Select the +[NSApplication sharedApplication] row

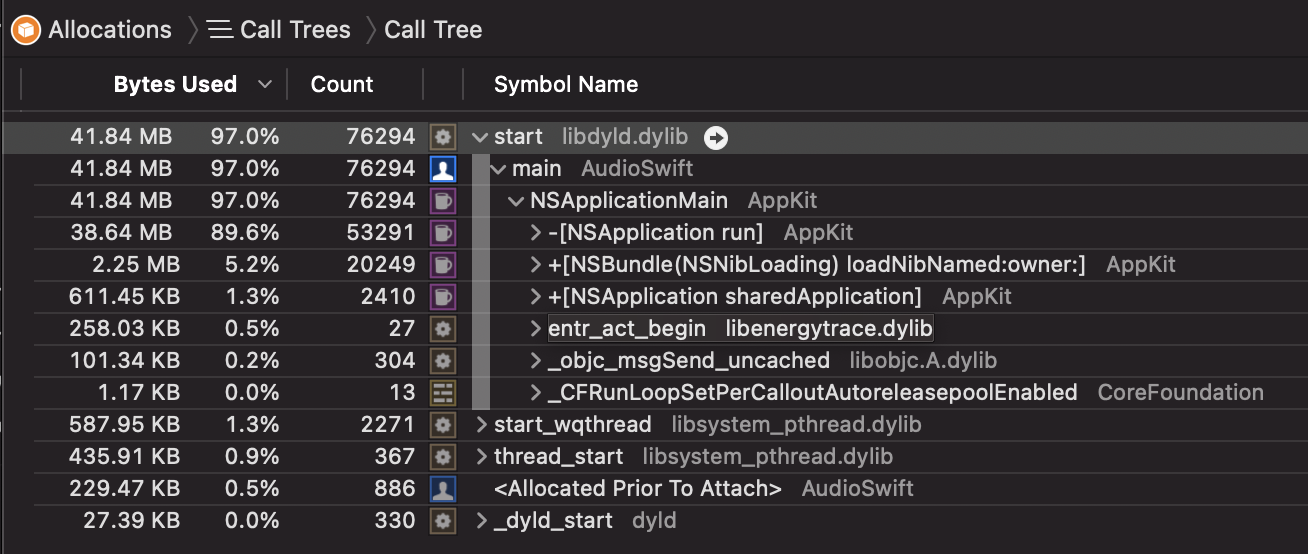pos(735,297)
